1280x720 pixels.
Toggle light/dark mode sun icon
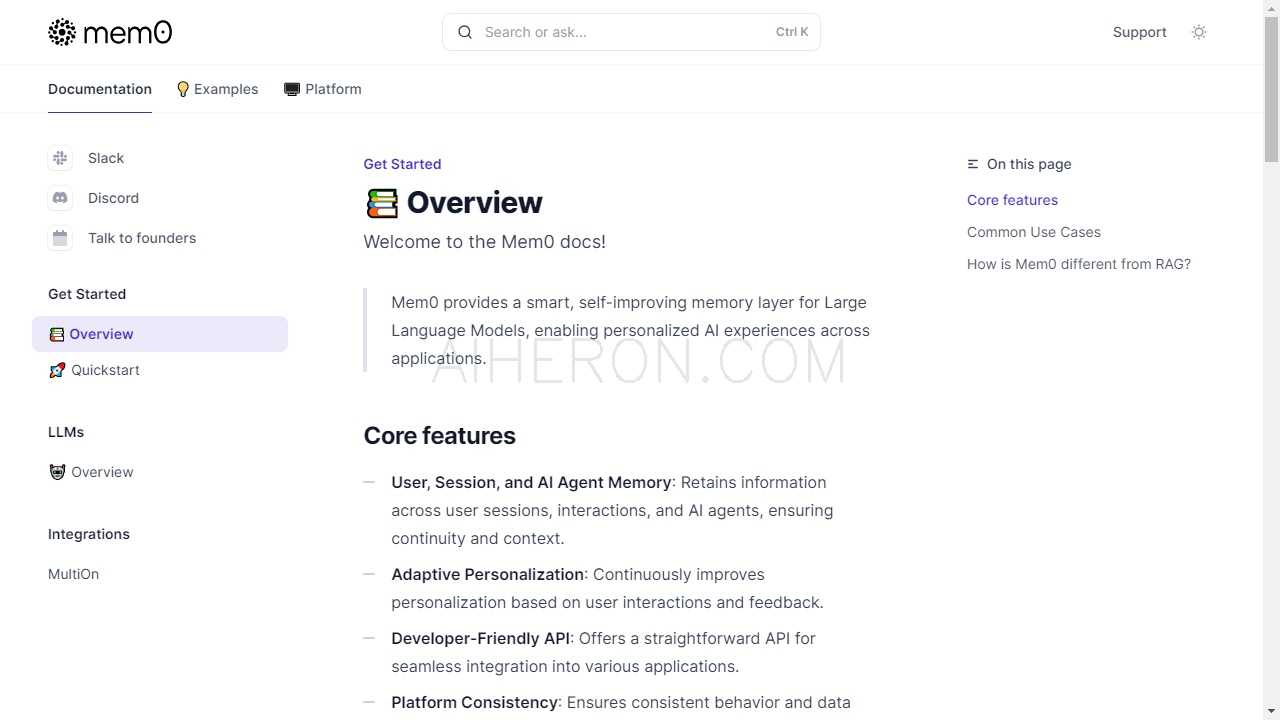click(x=1199, y=32)
